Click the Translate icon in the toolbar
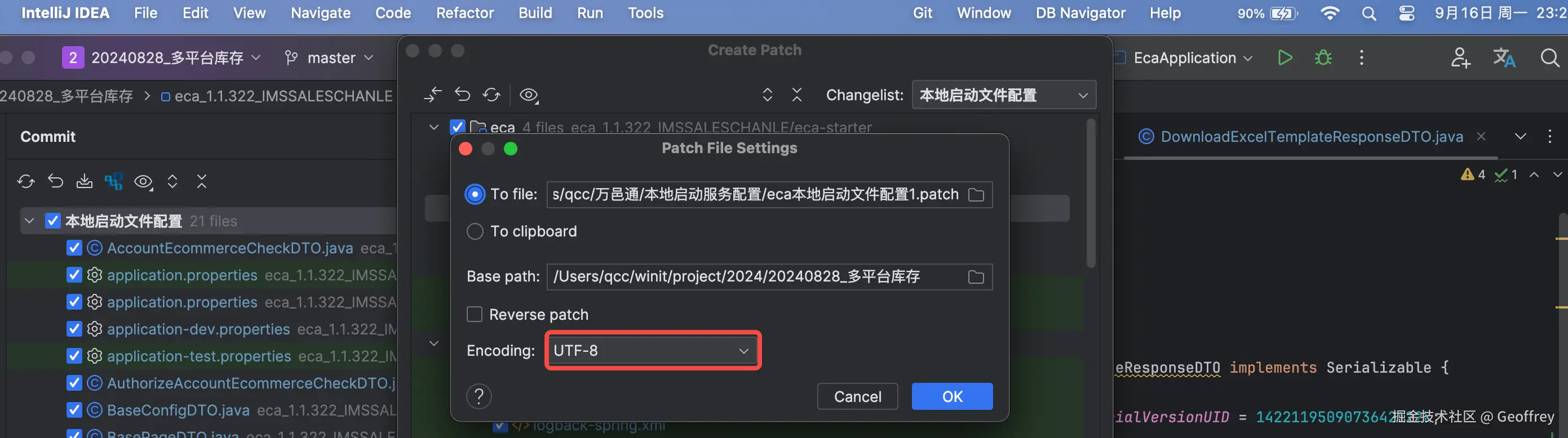1568x438 pixels. tap(1504, 58)
